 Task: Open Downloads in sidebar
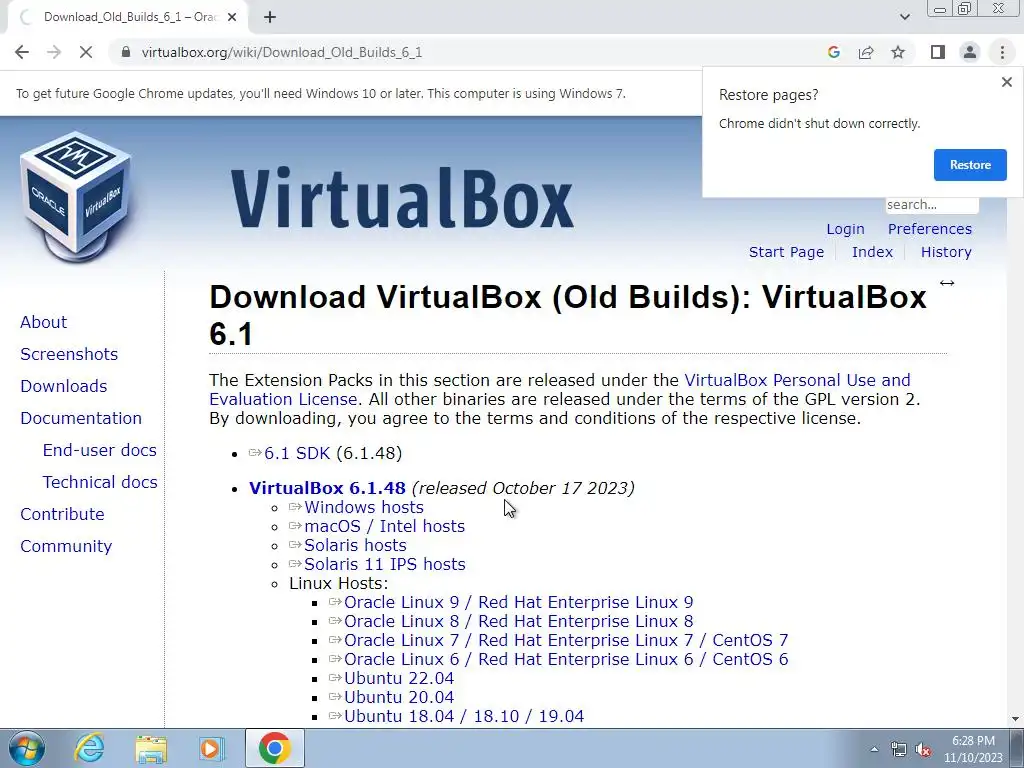pos(63,386)
